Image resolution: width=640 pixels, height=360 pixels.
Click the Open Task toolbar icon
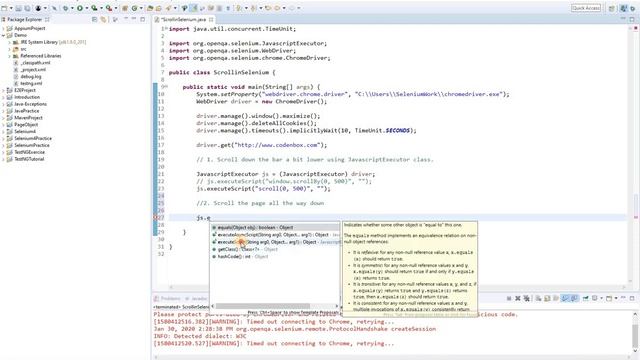158,8
